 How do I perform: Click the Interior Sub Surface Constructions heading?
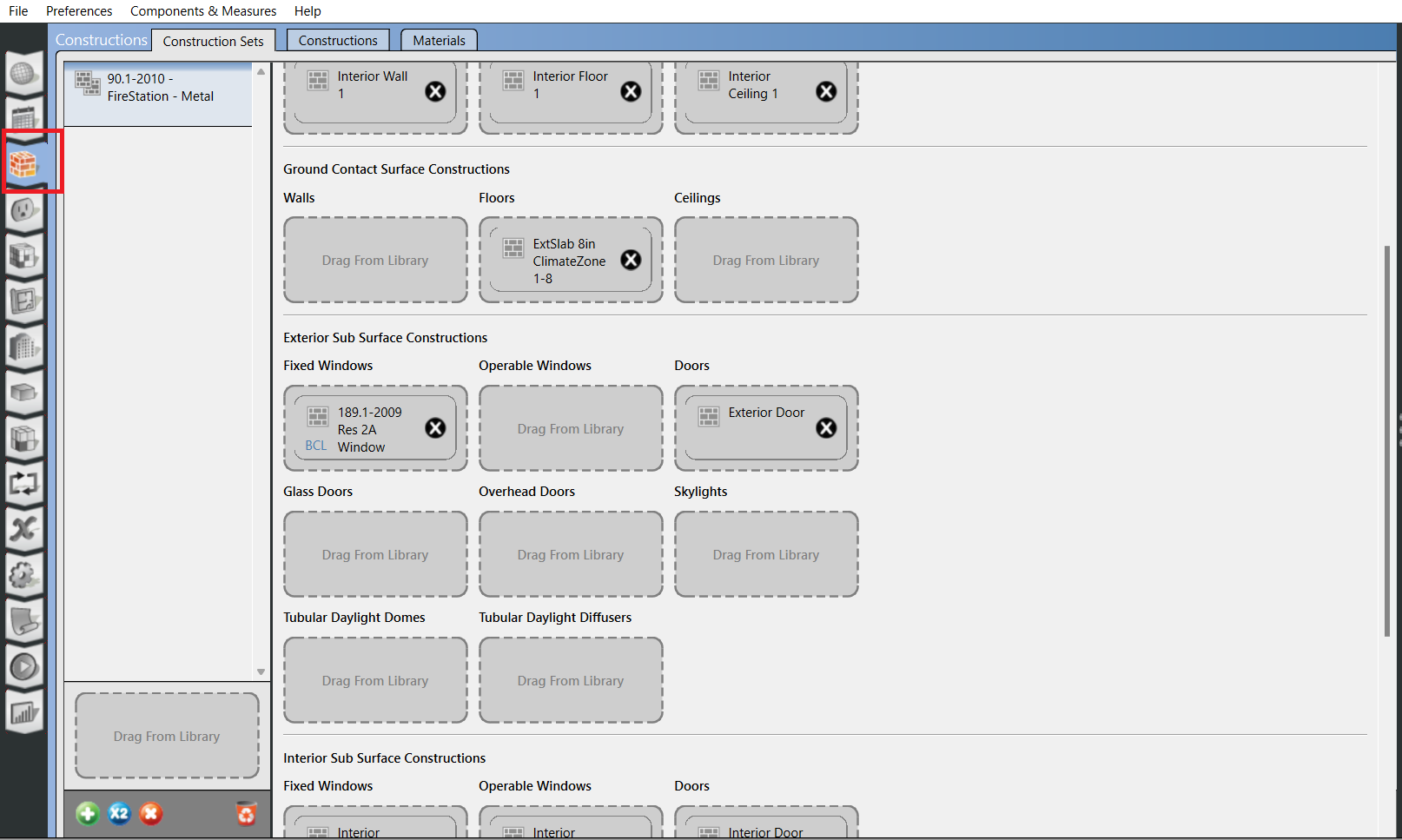[384, 757]
